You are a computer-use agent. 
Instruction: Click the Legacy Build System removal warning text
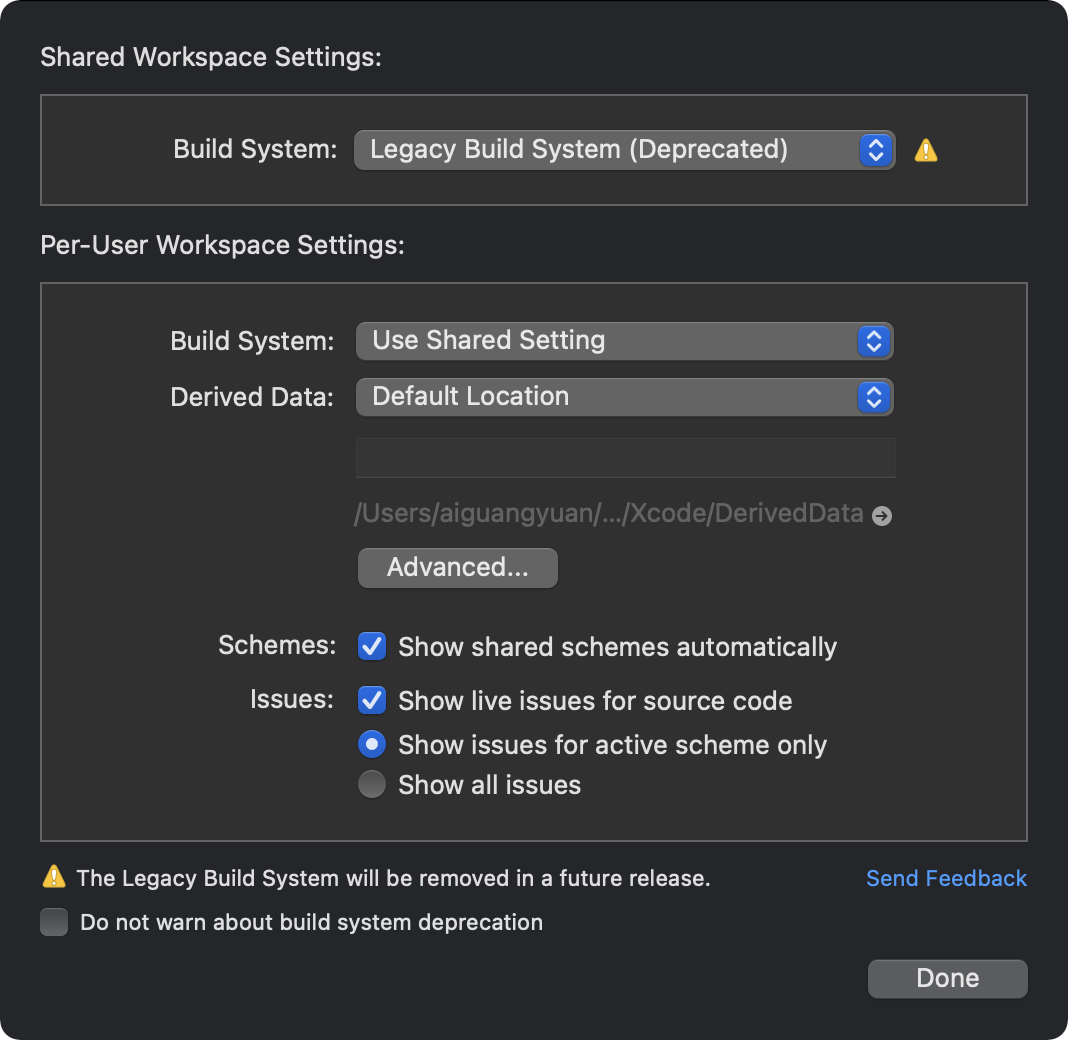pyautogui.click(x=393, y=878)
